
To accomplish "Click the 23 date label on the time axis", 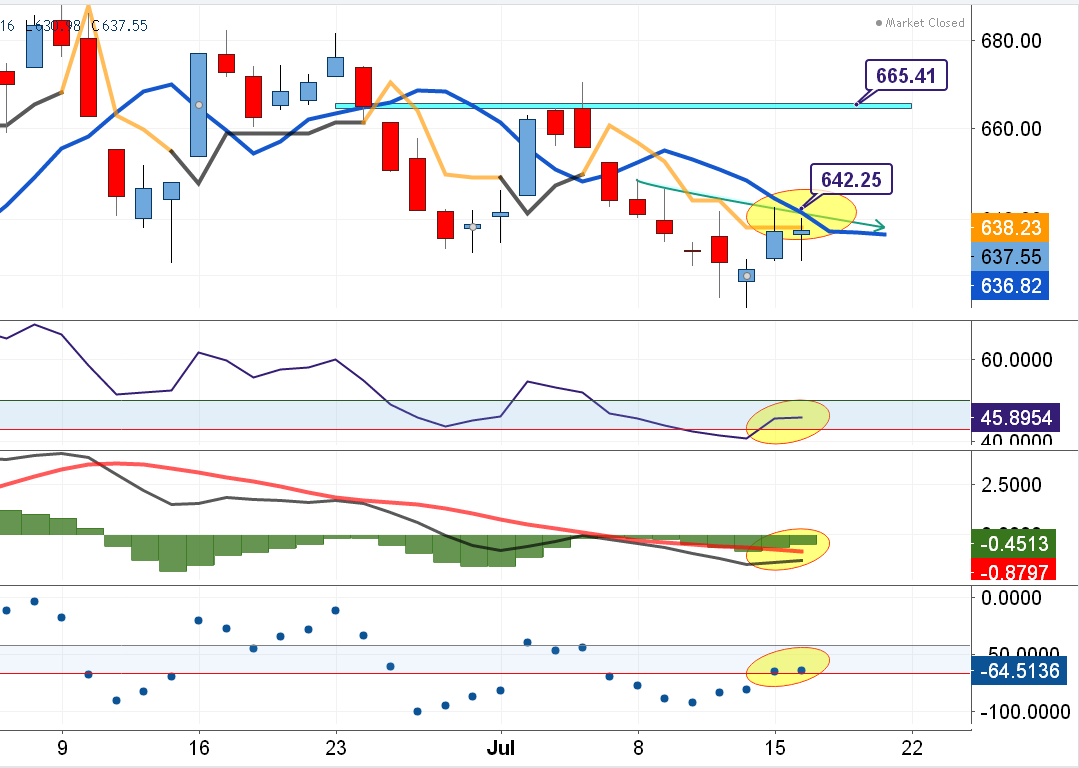I will [x=337, y=747].
